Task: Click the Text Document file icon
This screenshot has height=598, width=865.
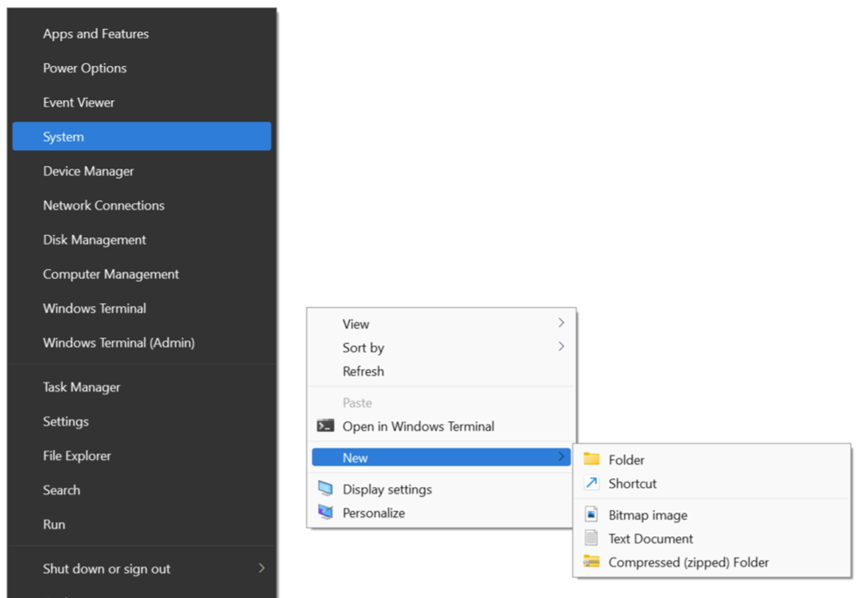Action: (x=591, y=538)
